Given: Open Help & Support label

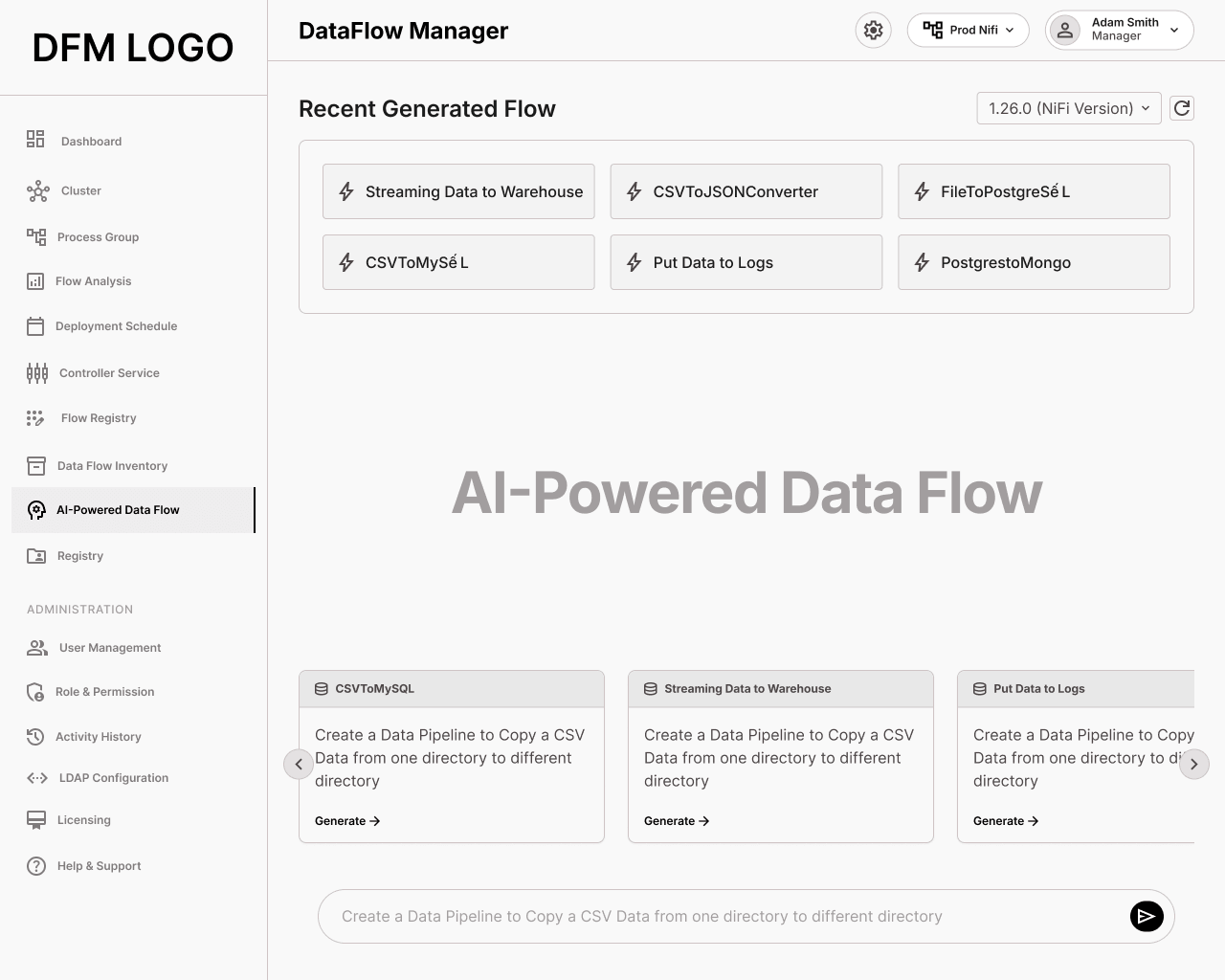Looking at the screenshot, I should coord(99,866).
